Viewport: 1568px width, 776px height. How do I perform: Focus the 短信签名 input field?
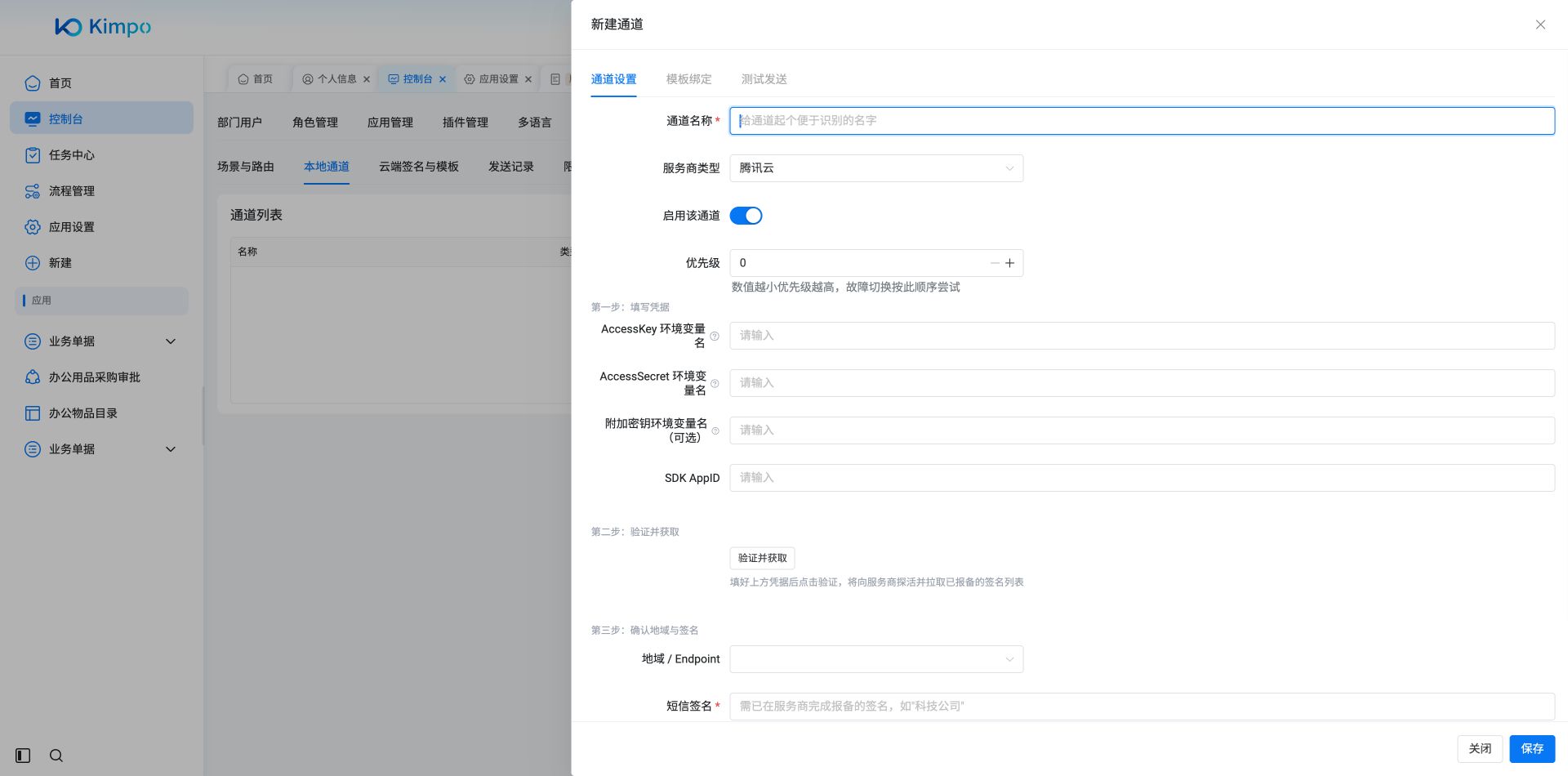pos(1142,707)
